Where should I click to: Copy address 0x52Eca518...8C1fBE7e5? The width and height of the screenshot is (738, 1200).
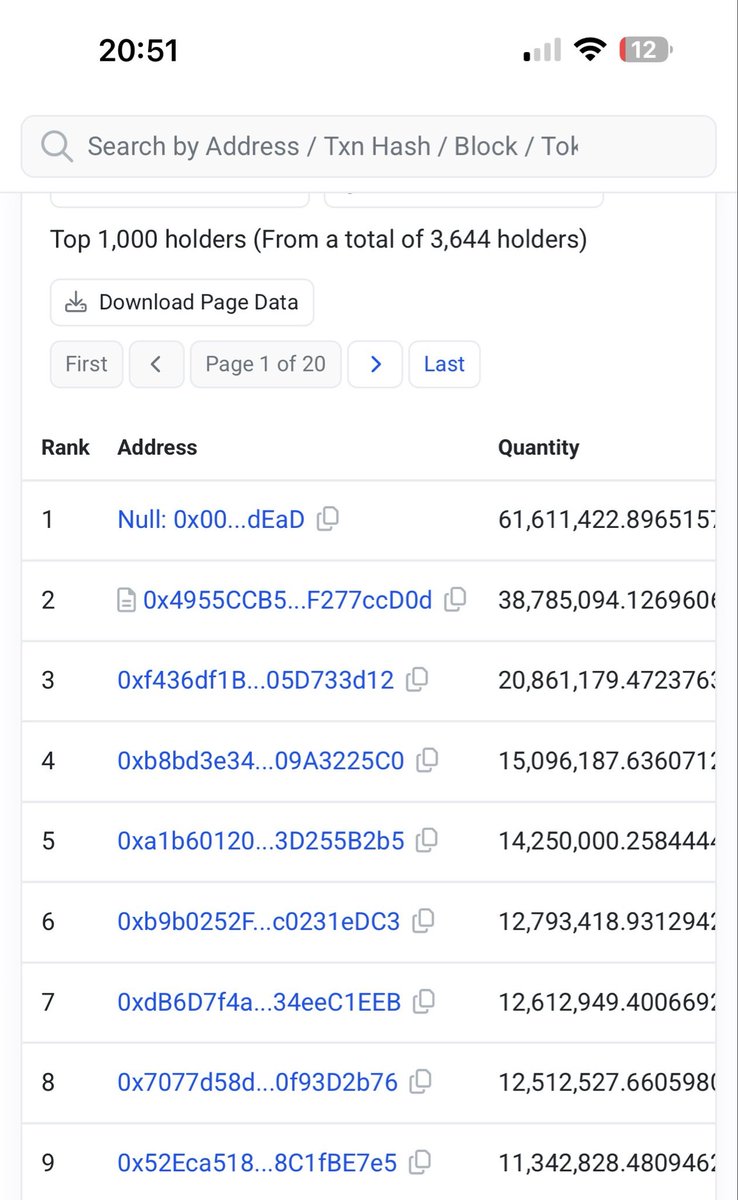point(421,1162)
